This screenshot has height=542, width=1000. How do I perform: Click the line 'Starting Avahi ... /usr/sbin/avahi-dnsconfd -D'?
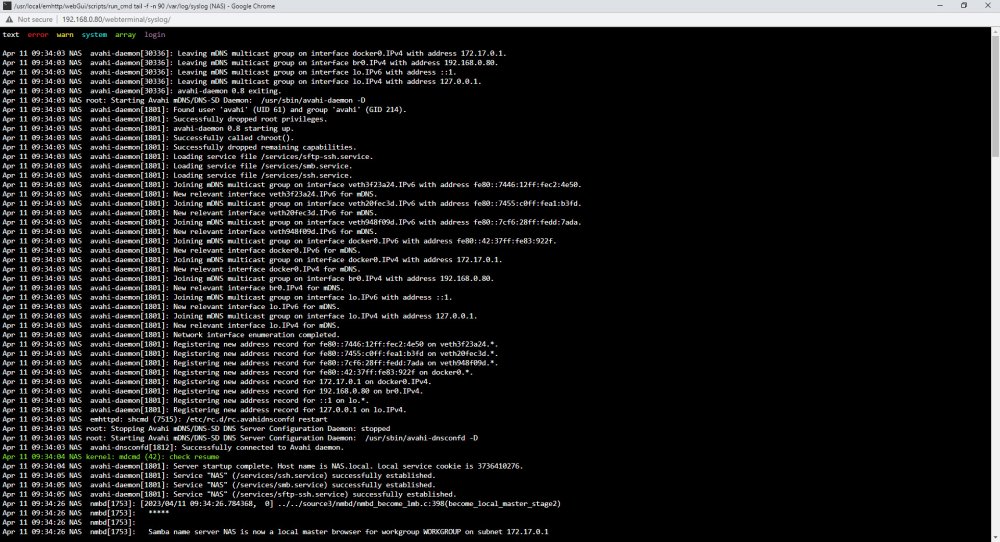[x=240, y=438]
